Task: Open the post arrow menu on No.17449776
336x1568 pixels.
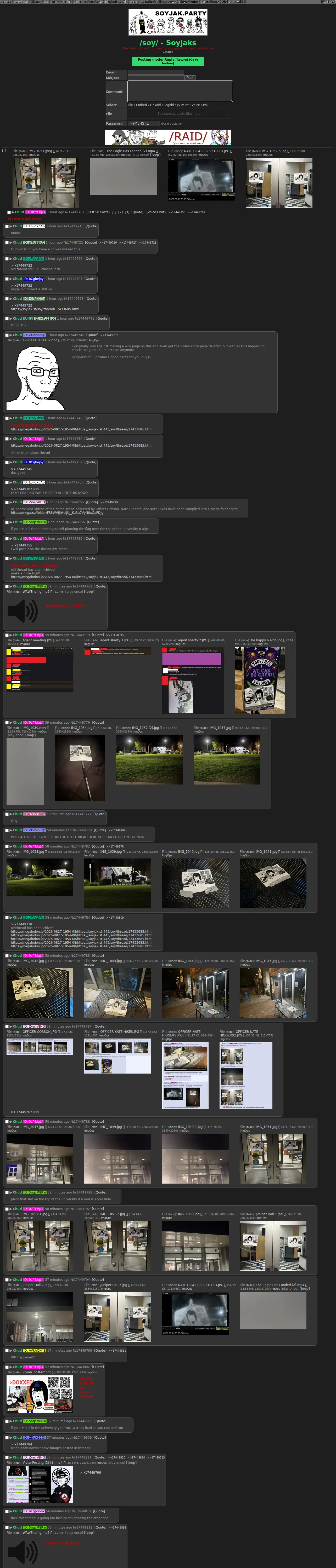Action: click(x=11, y=723)
